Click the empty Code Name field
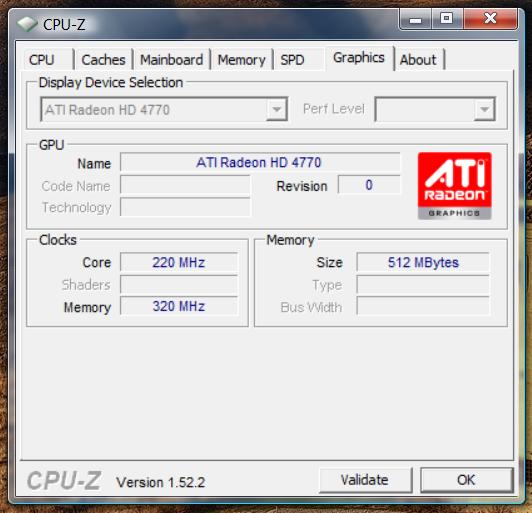This screenshot has width=532, height=513. click(185, 185)
